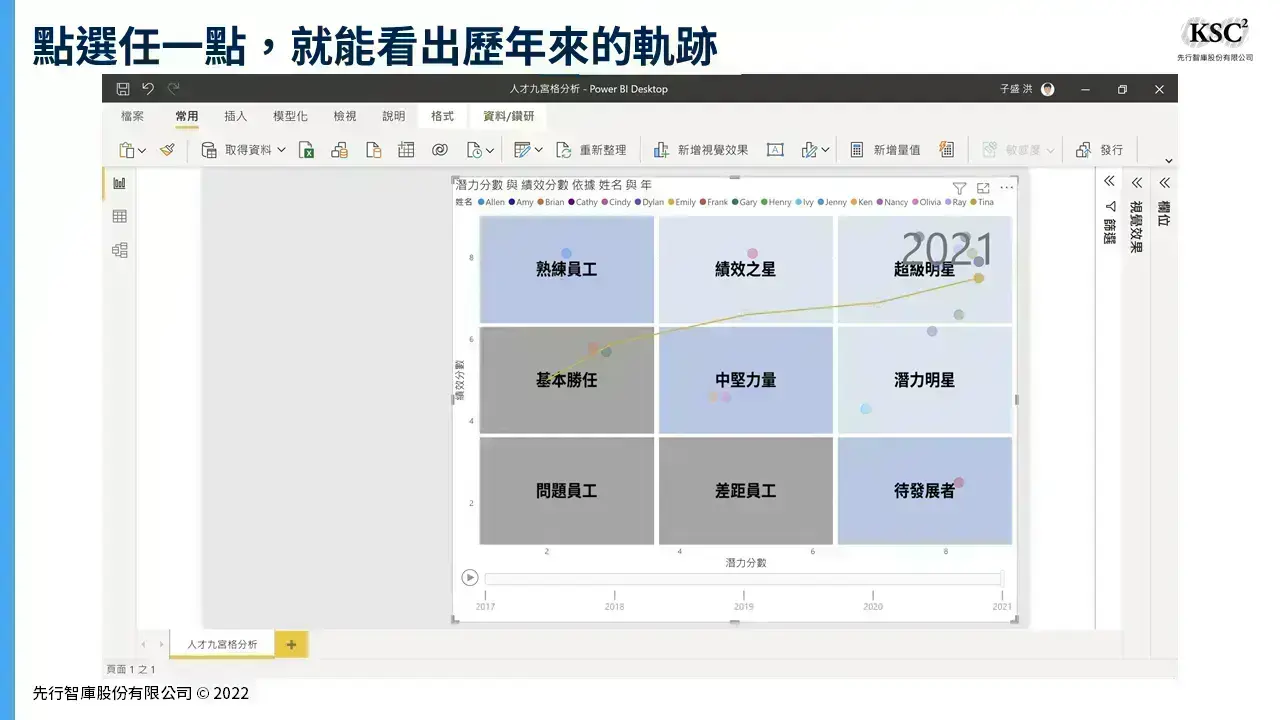The height and width of the screenshot is (720, 1280).
Task: Open the Excel workbook data source icon
Action: (x=308, y=150)
